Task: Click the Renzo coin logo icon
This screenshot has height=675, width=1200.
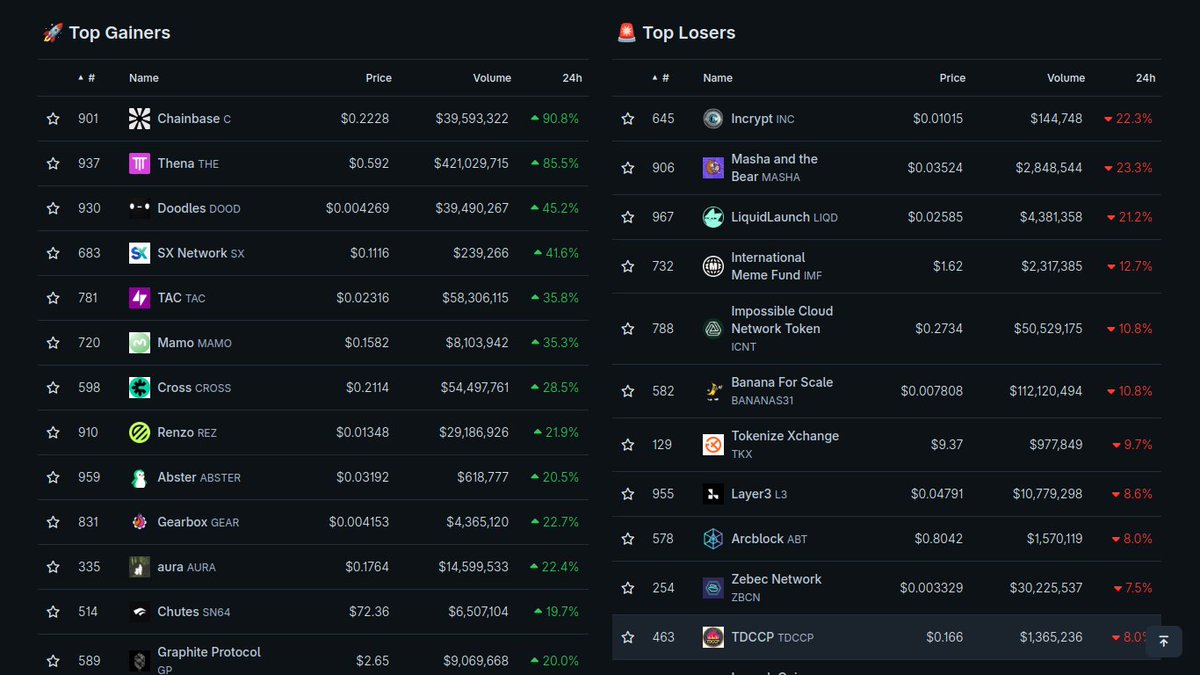Action: (x=140, y=432)
